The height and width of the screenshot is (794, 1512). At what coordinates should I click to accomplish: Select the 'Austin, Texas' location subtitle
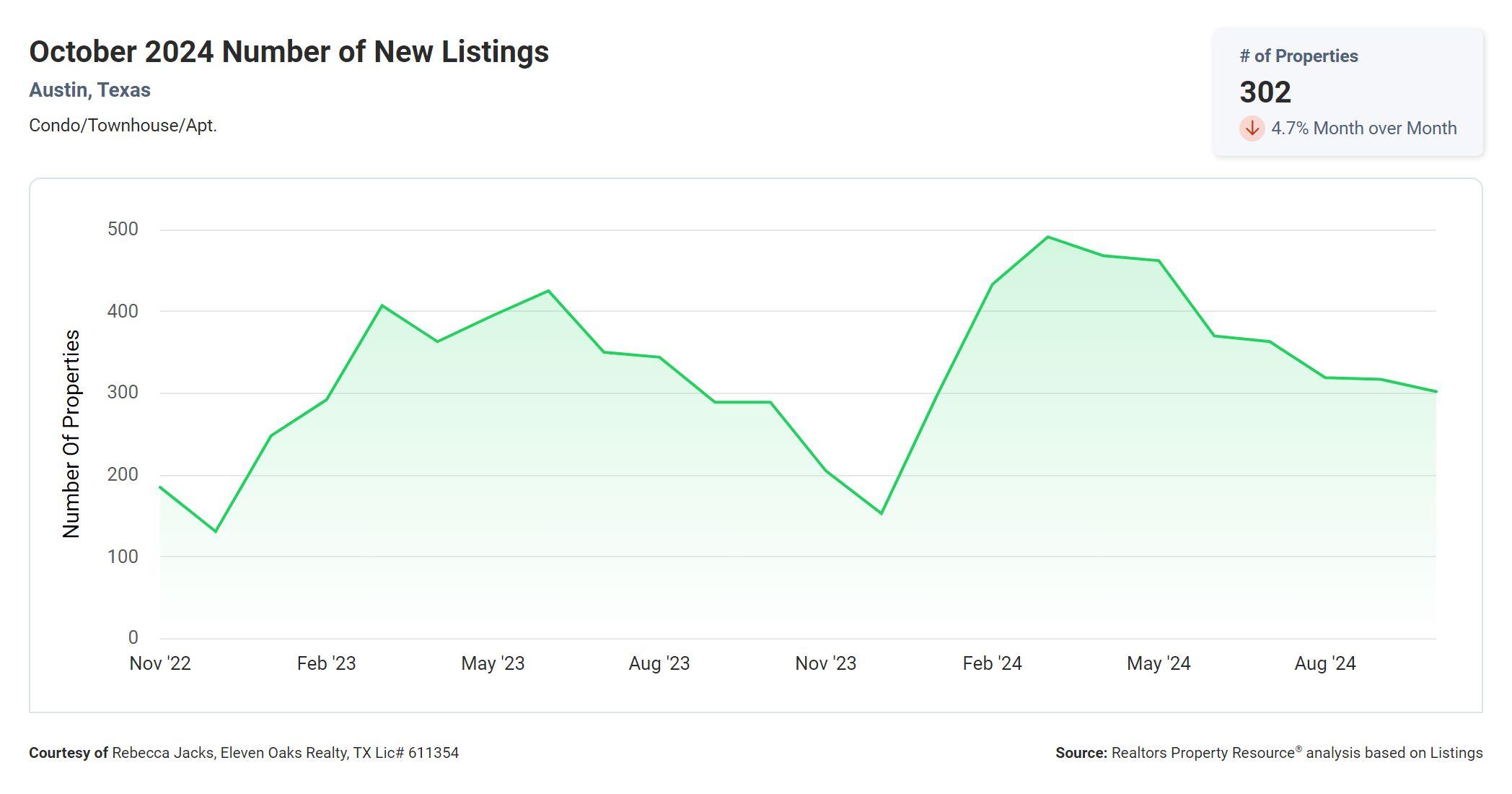[89, 90]
